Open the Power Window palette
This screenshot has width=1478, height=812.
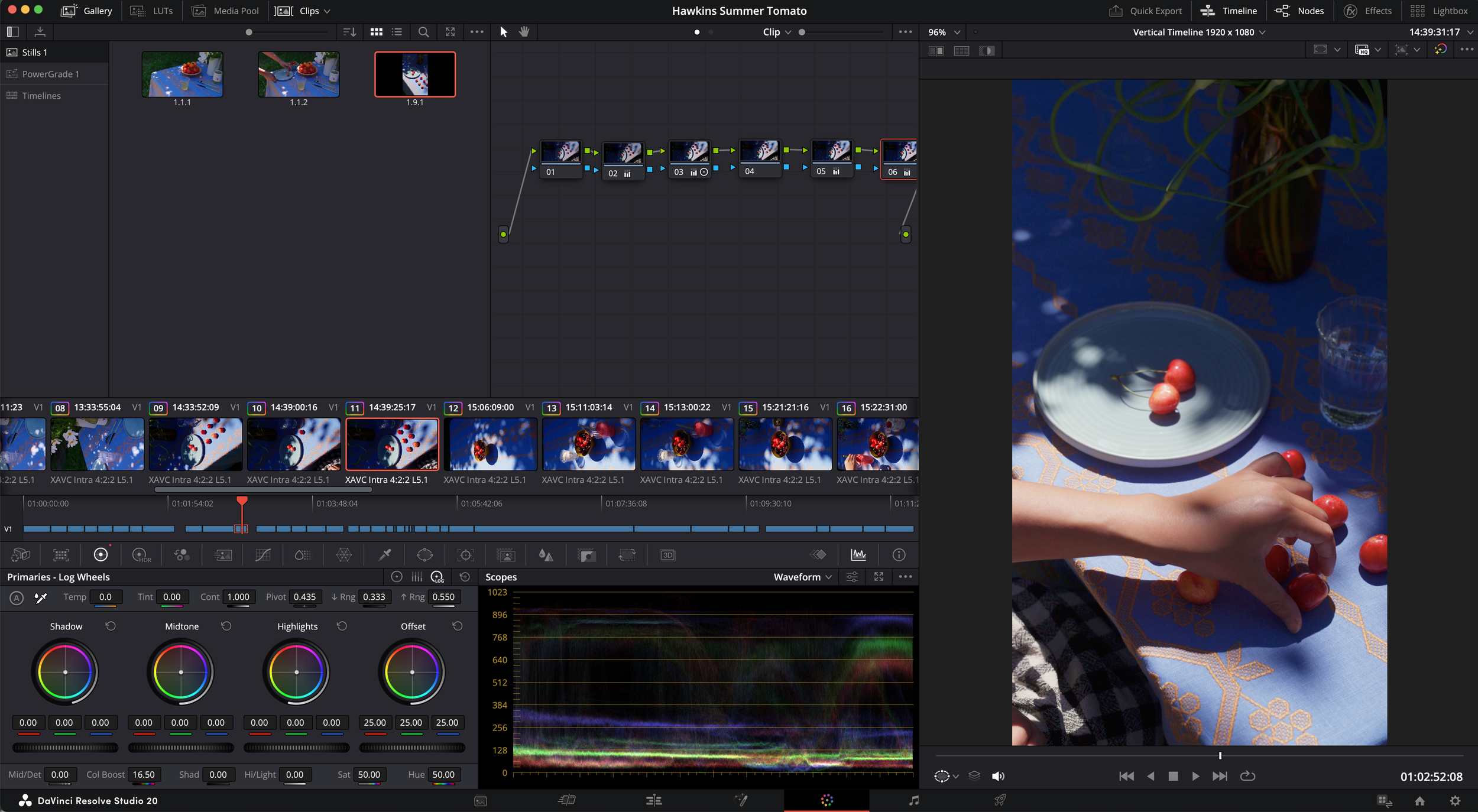click(424, 555)
